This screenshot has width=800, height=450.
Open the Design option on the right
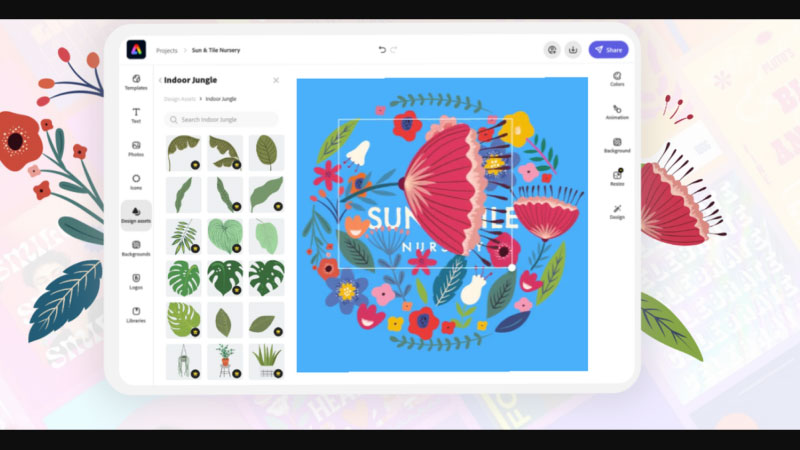[617, 210]
